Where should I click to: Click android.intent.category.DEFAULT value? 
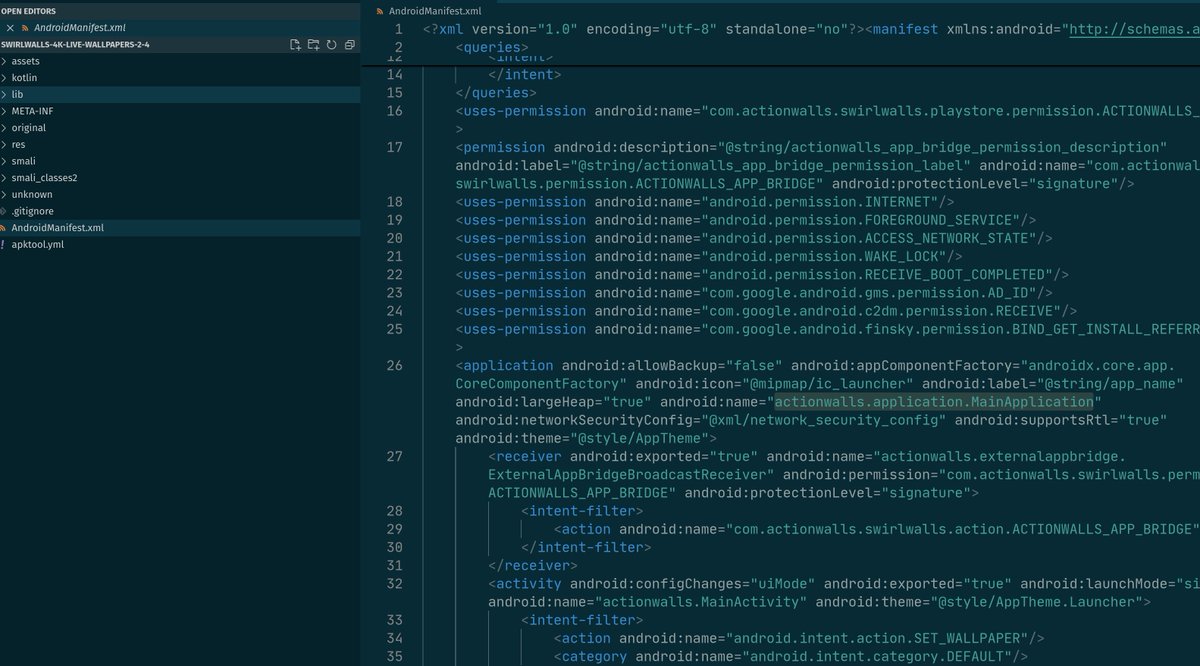876,656
